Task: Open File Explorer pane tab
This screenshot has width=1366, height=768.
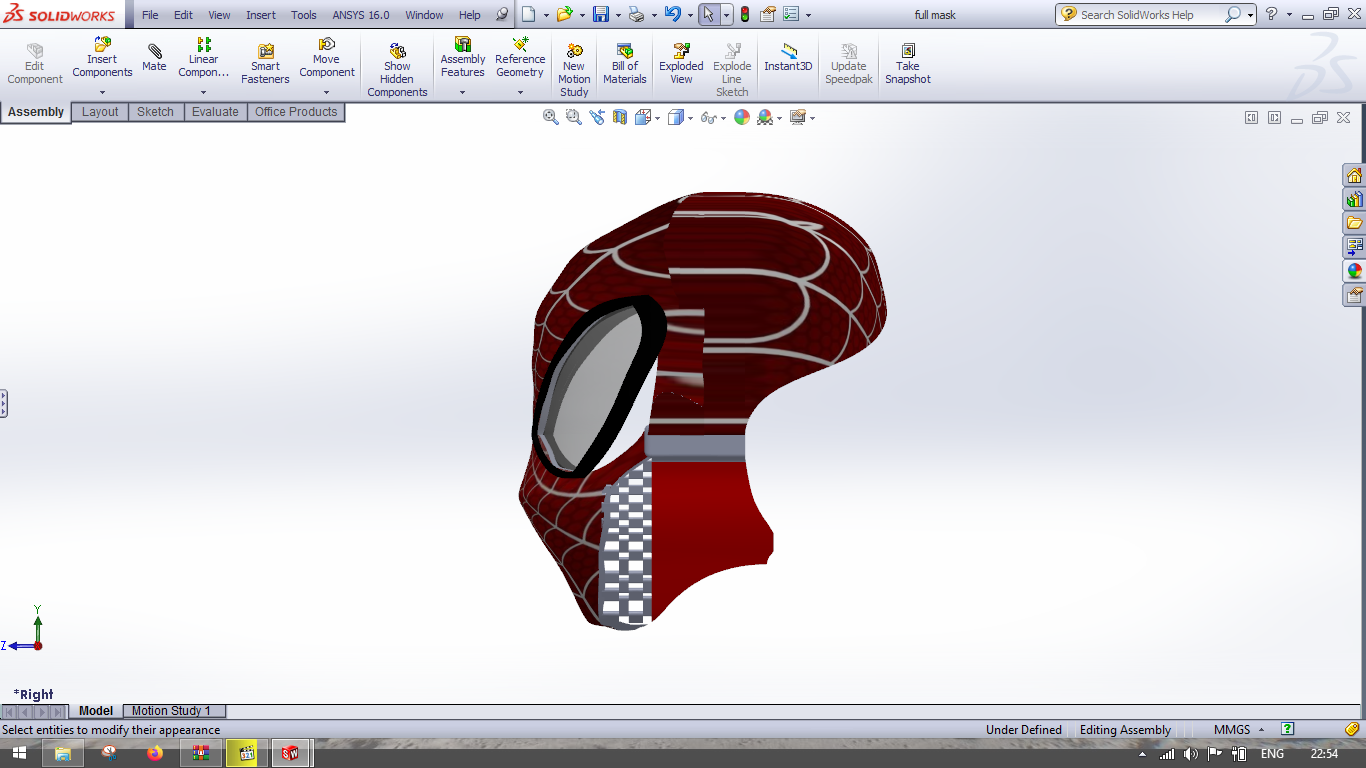Action: [1354, 223]
